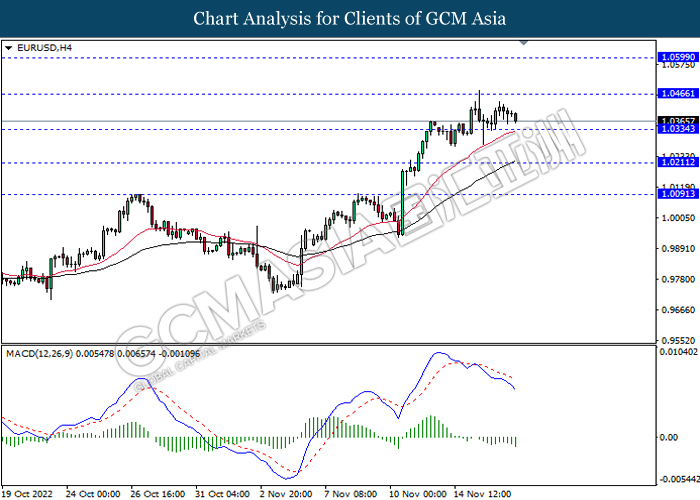Click the blue MACD line at its peak

pos(437,353)
